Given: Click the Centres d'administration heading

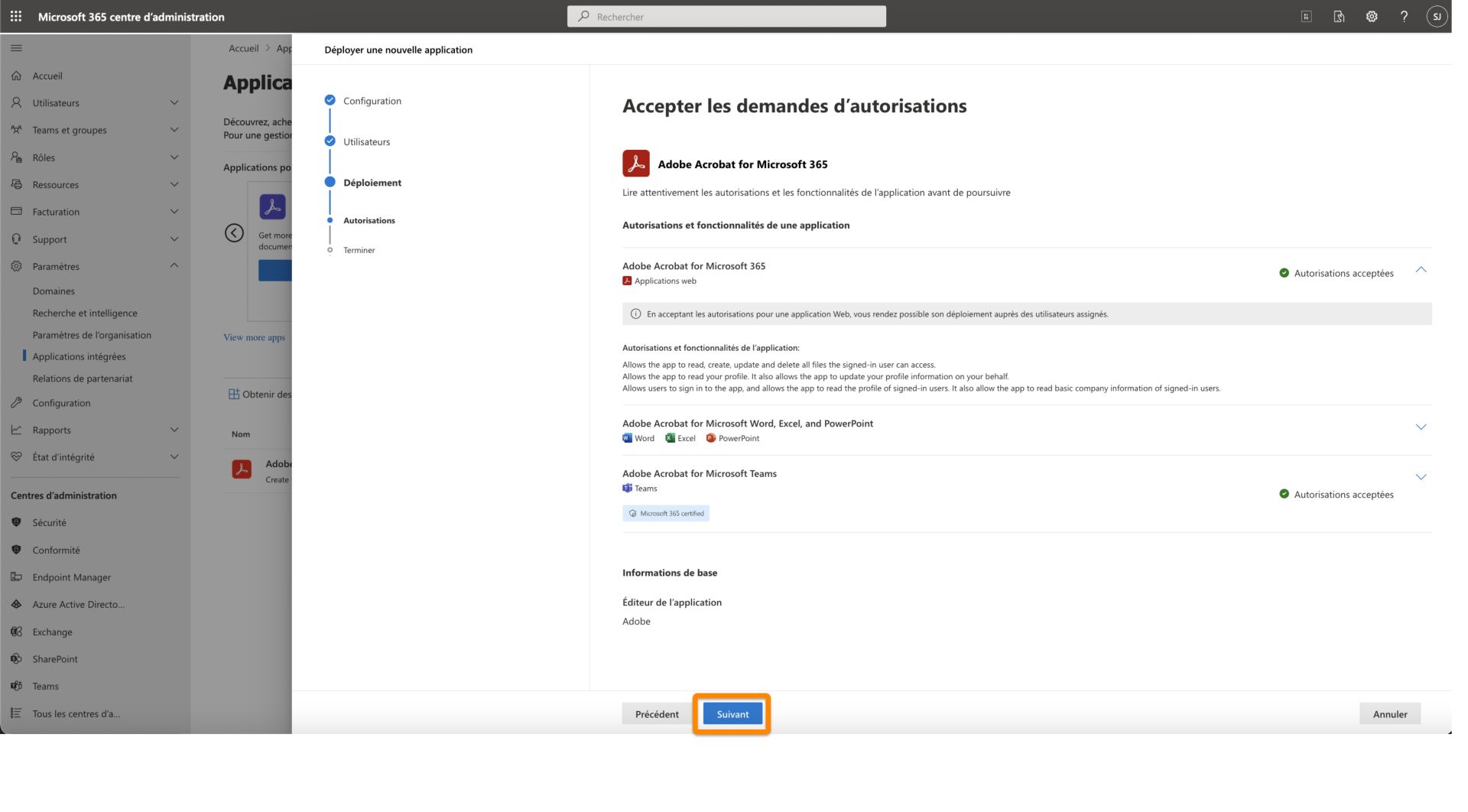Looking at the screenshot, I should [63, 495].
